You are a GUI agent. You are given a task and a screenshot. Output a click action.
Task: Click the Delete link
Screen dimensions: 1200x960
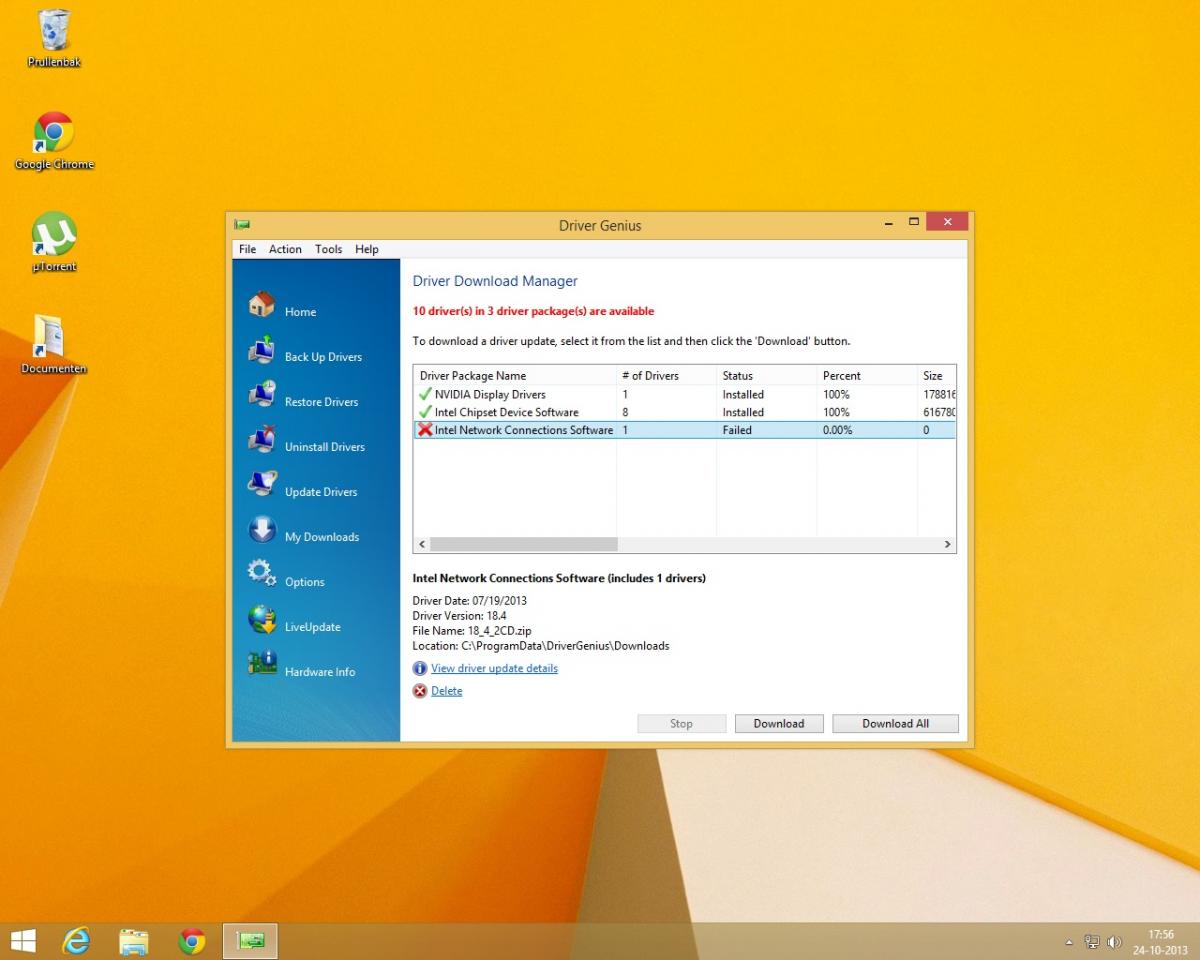click(446, 691)
